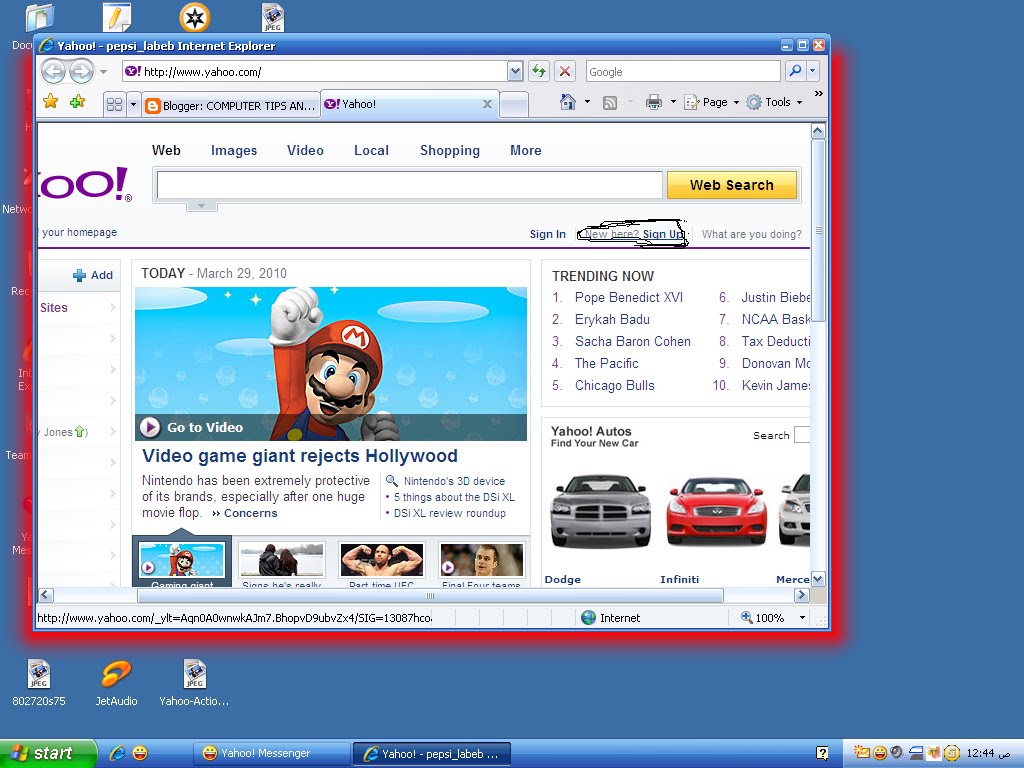Image resolution: width=1024 pixels, height=768 pixels.
Task: Click the Windows start button
Action: (x=48, y=754)
